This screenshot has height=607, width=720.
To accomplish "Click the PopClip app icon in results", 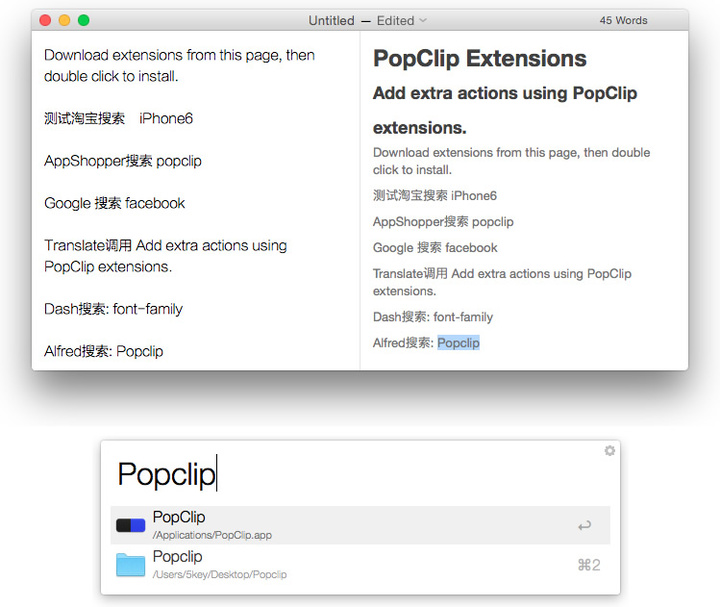I will [x=131, y=525].
